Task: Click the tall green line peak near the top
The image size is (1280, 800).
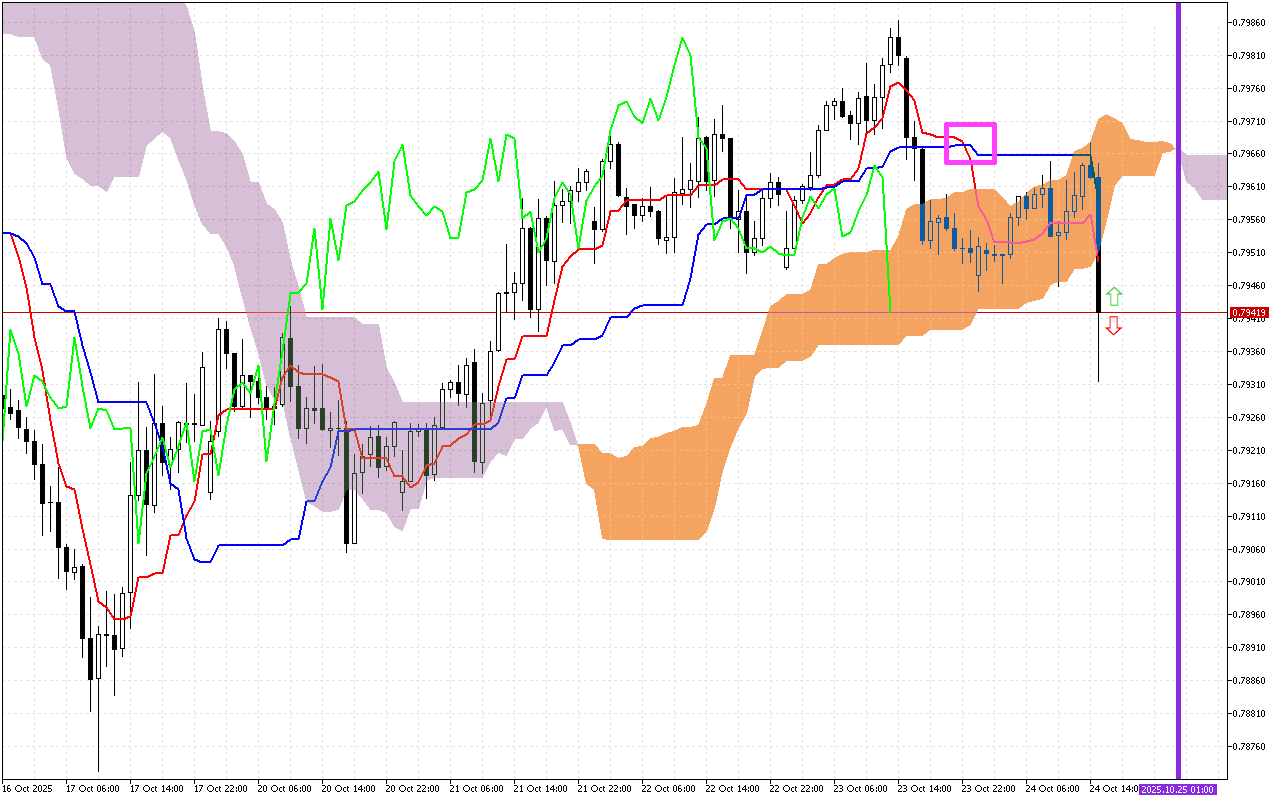Action: [x=682, y=40]
